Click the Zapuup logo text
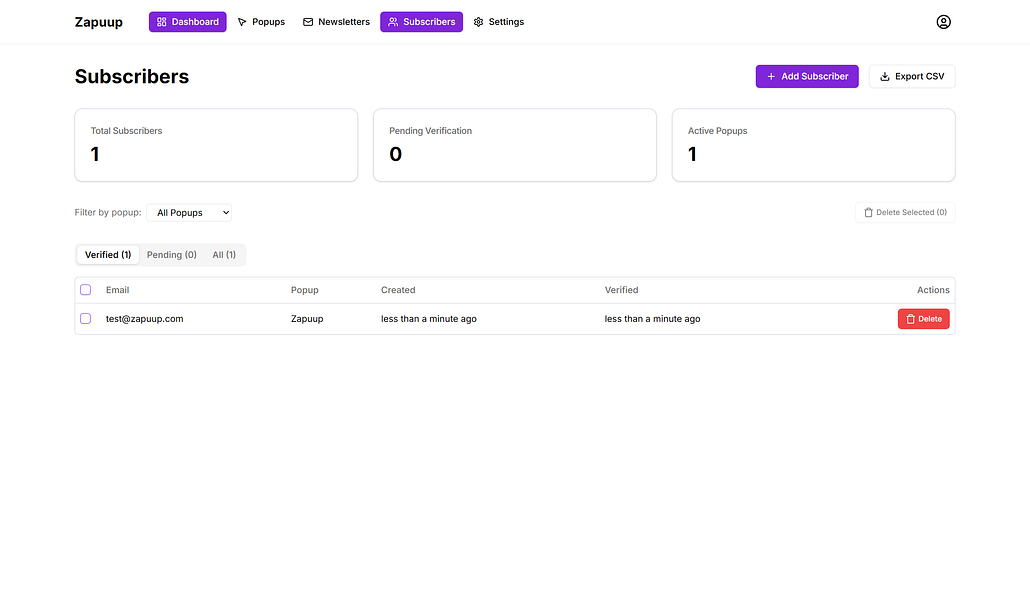The width and height of the screenshot is (1030, 600). (x=99, y=22)
